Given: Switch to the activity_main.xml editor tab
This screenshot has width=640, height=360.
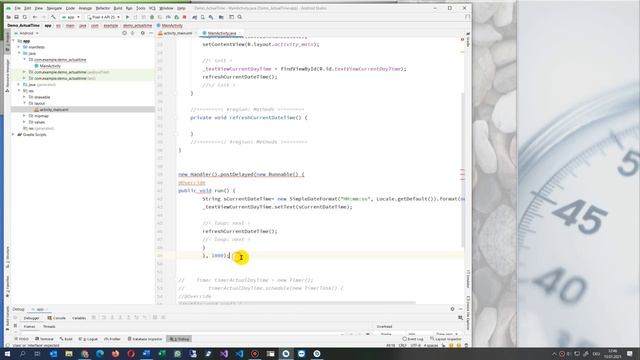Looking at the screenshot, I should pos(178,33).
